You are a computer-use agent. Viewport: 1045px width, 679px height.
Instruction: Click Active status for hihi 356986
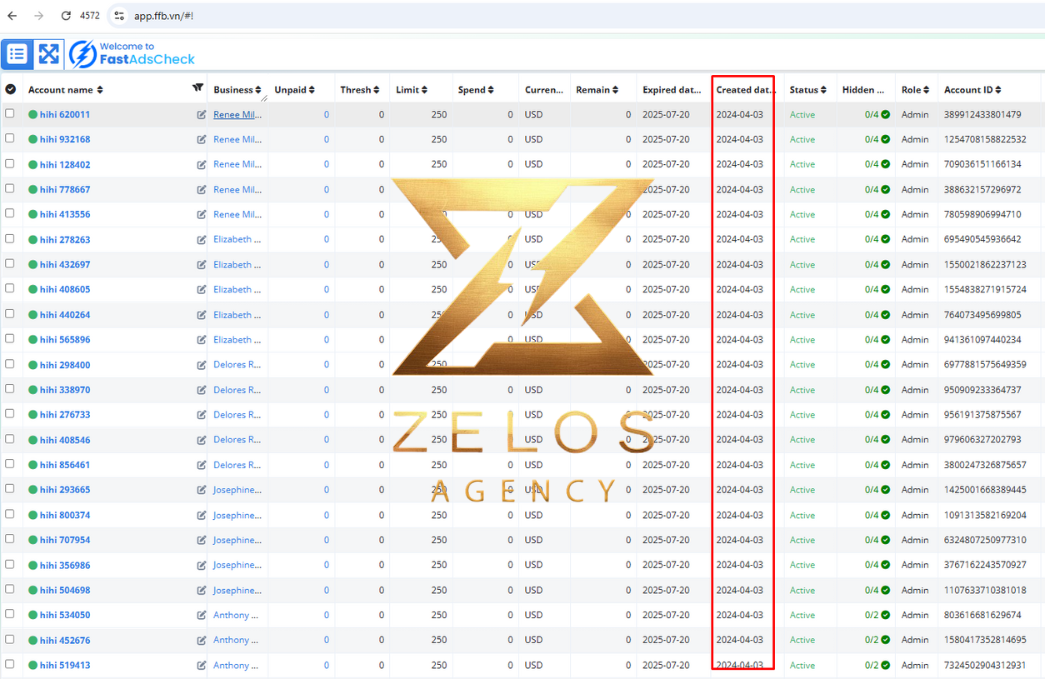coord(802,565)
